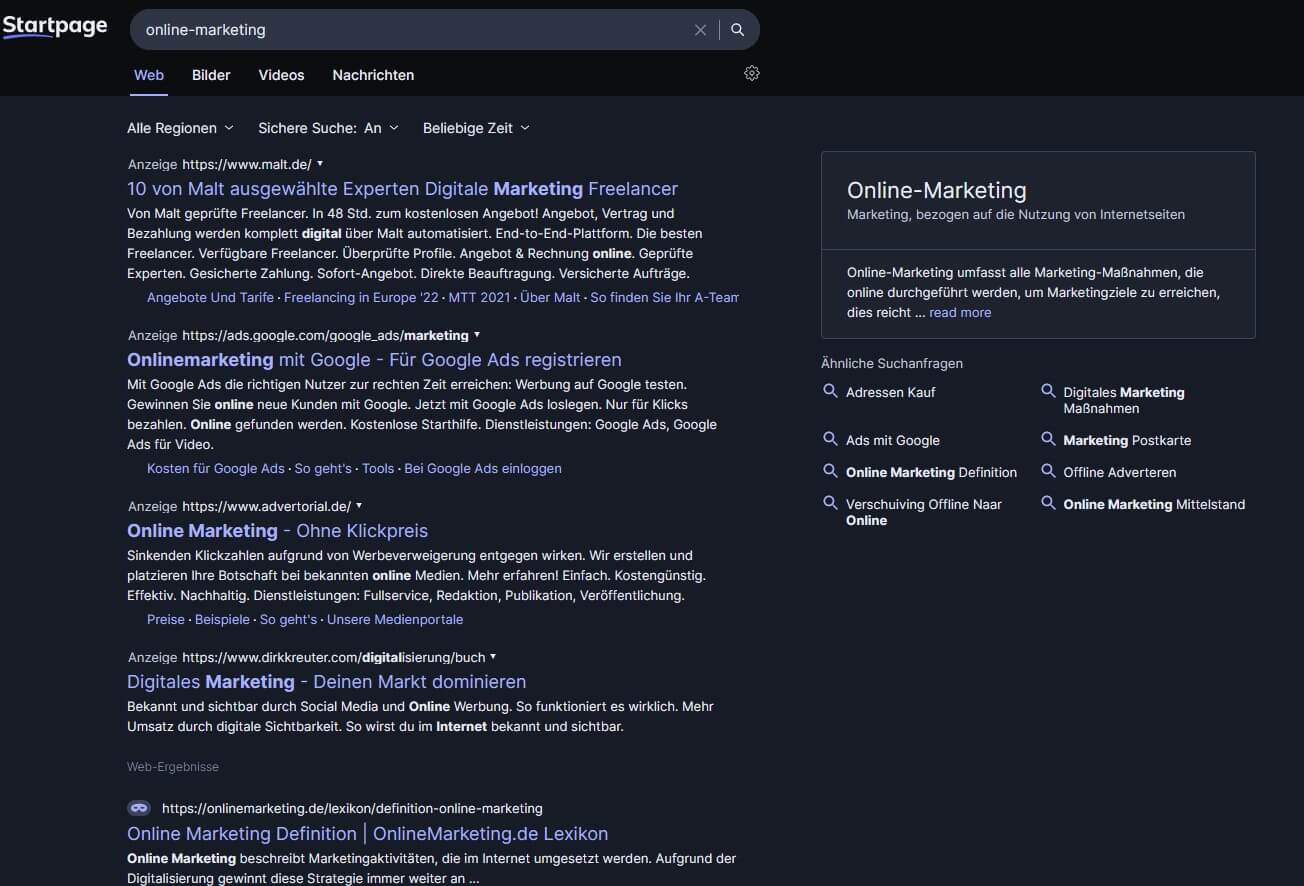Clear the search query with the X icon
The height and width of the screenshot is (886, 1304).
tap(700, 30)
